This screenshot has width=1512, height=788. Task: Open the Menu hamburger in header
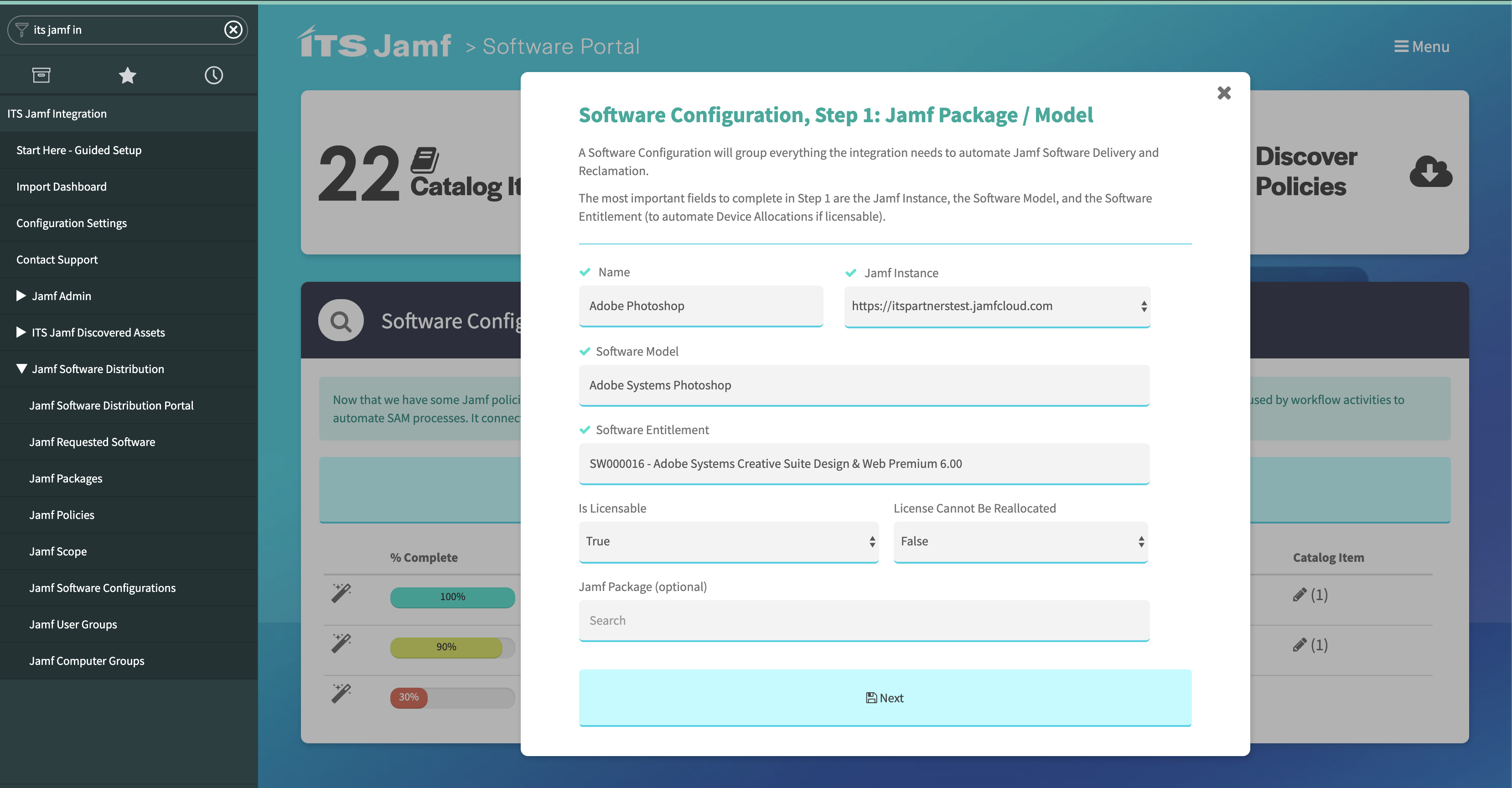pos(1421,47)
